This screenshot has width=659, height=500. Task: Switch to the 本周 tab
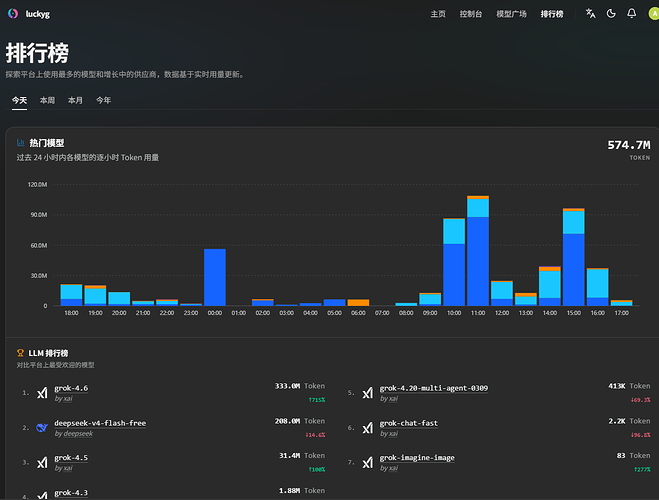47,100
